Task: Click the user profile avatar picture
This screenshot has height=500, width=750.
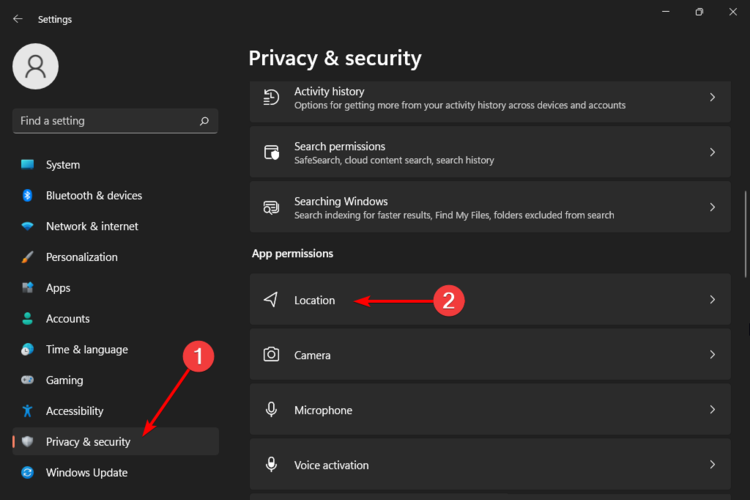Action: (35, 66)
